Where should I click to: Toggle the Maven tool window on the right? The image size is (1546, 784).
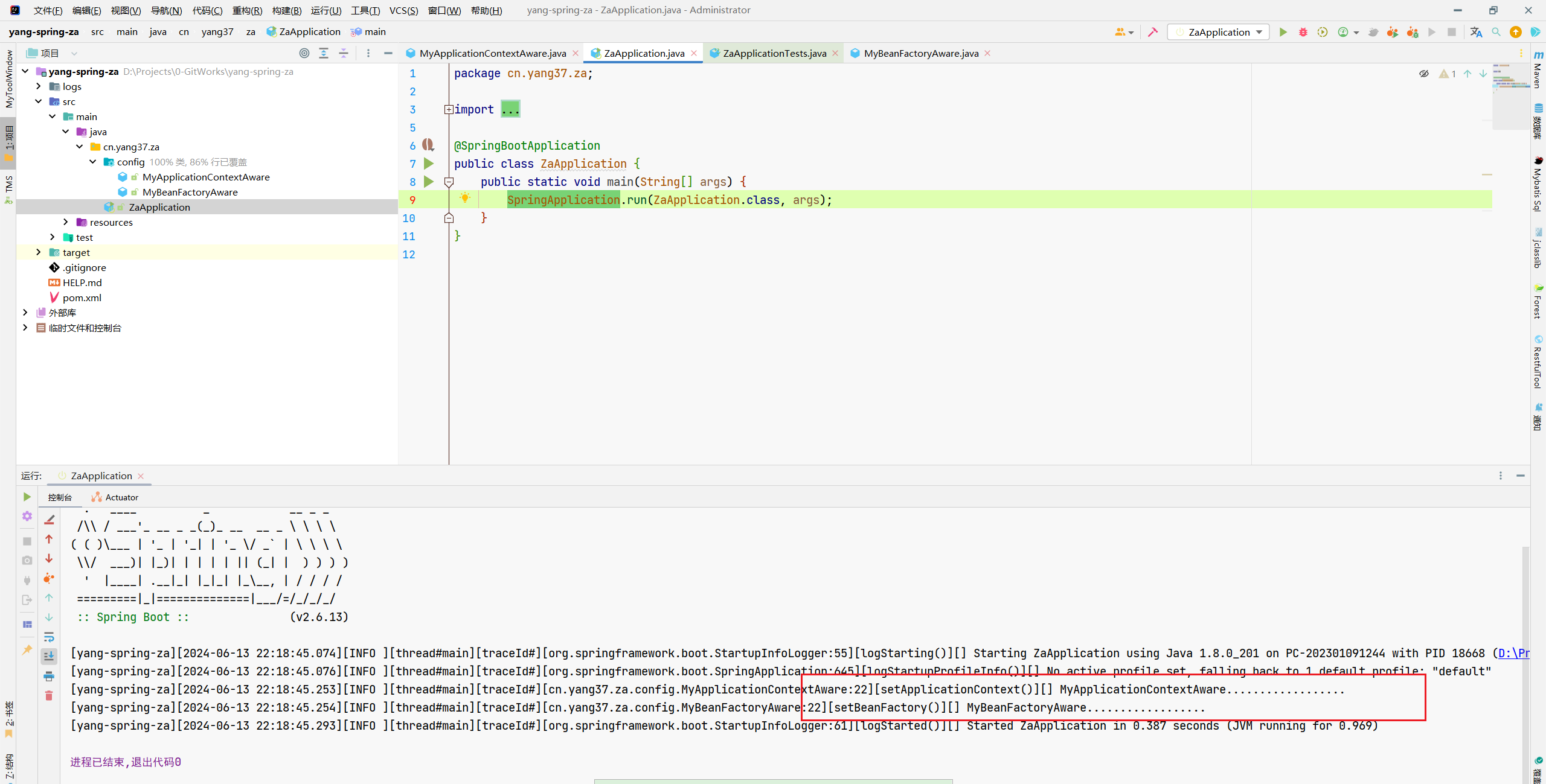tap(1538, 70)
